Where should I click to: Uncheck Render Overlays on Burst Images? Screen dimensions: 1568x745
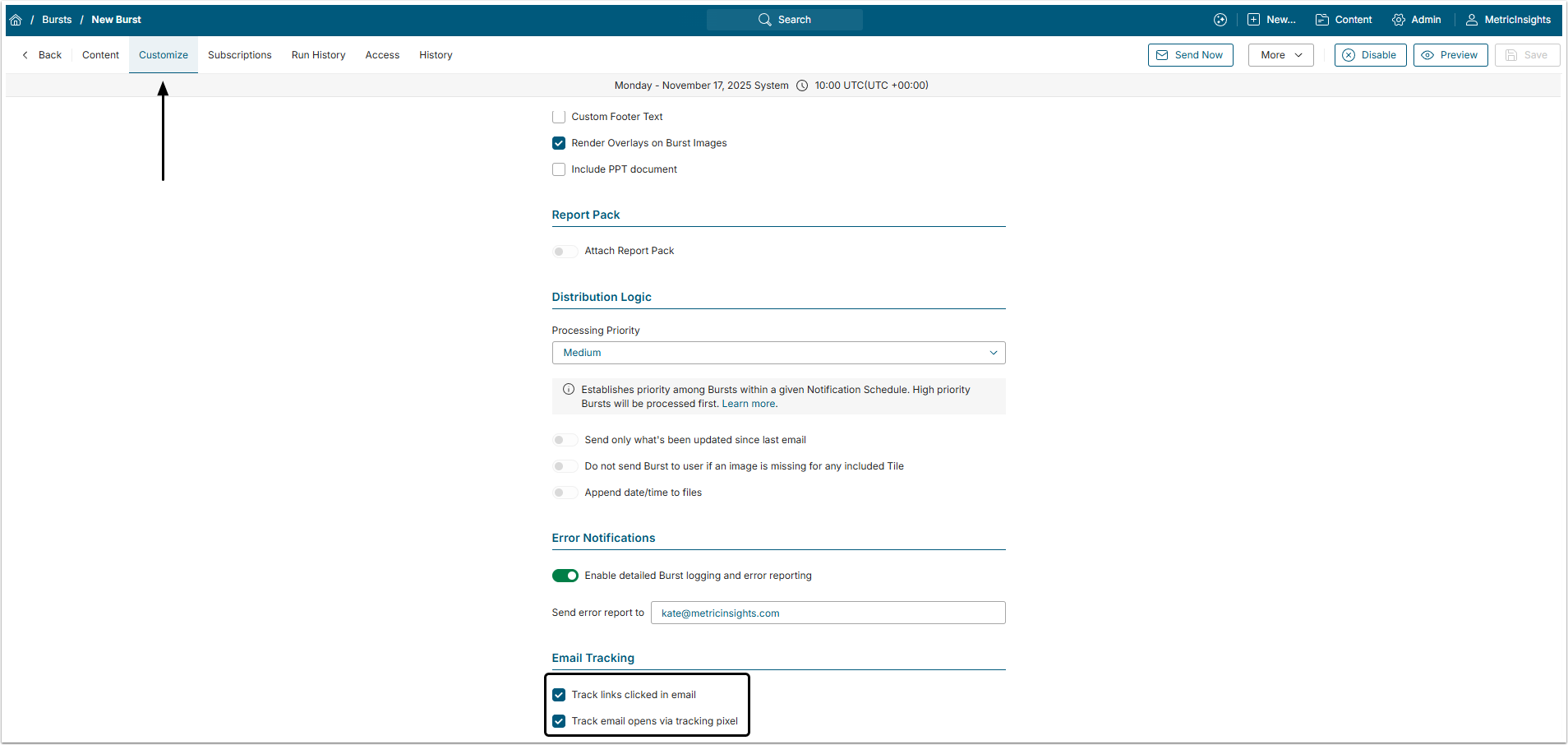coord(559,143)
